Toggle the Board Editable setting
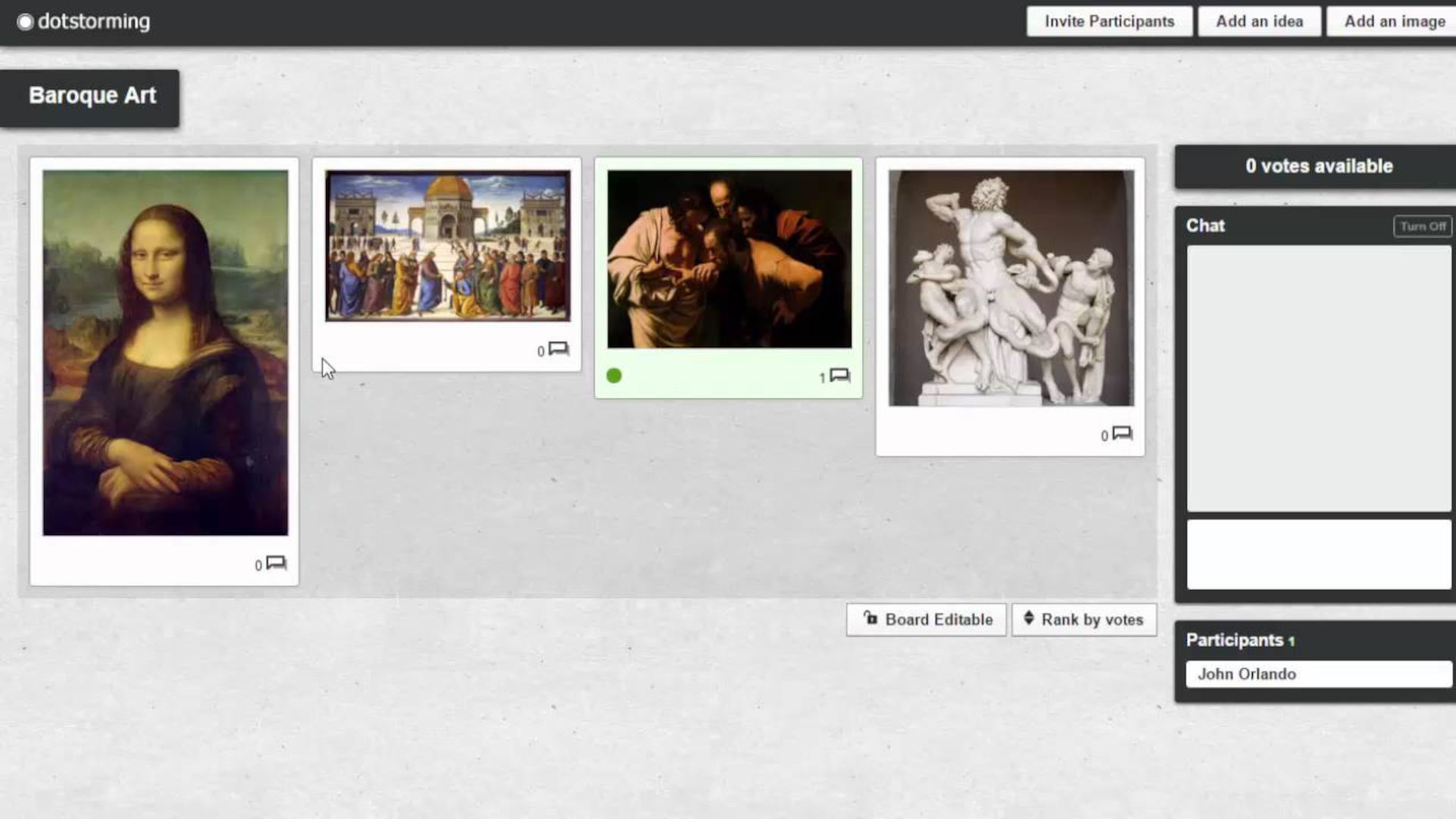This screenshot has height=819, width=1456. 927,620
